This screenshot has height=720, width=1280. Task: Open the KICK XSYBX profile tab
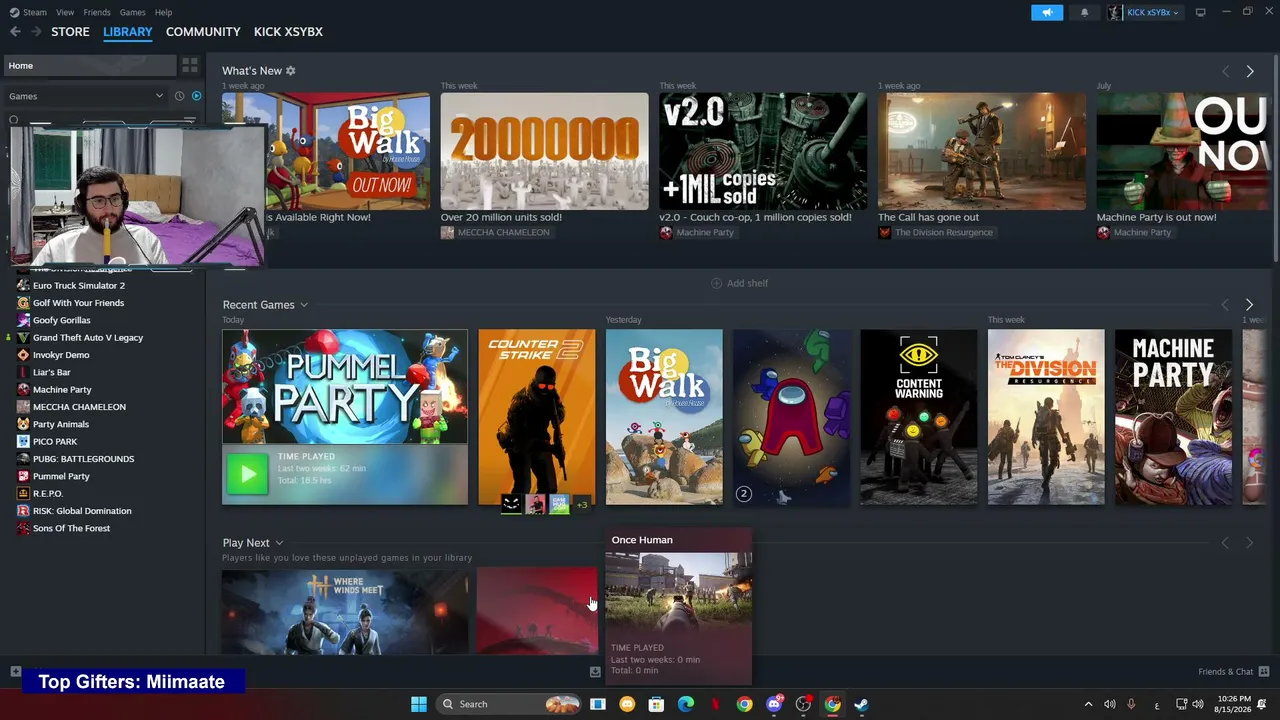[288, 32]
